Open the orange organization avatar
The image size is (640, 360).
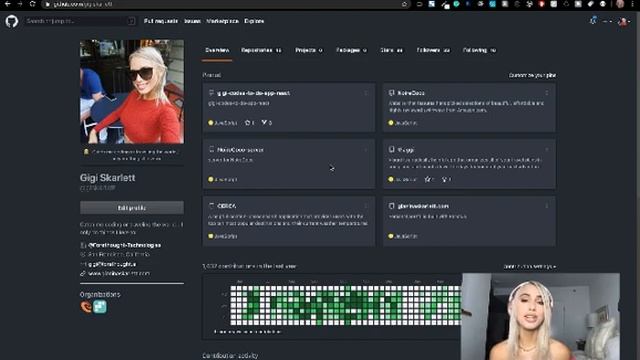point(86,307)
